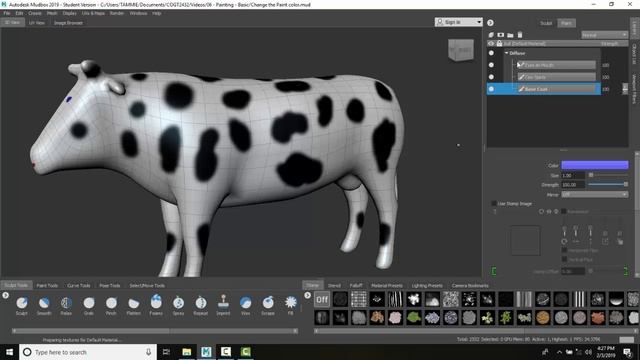
Task: Click the ViewCube navigation cube
Action: 461,50
